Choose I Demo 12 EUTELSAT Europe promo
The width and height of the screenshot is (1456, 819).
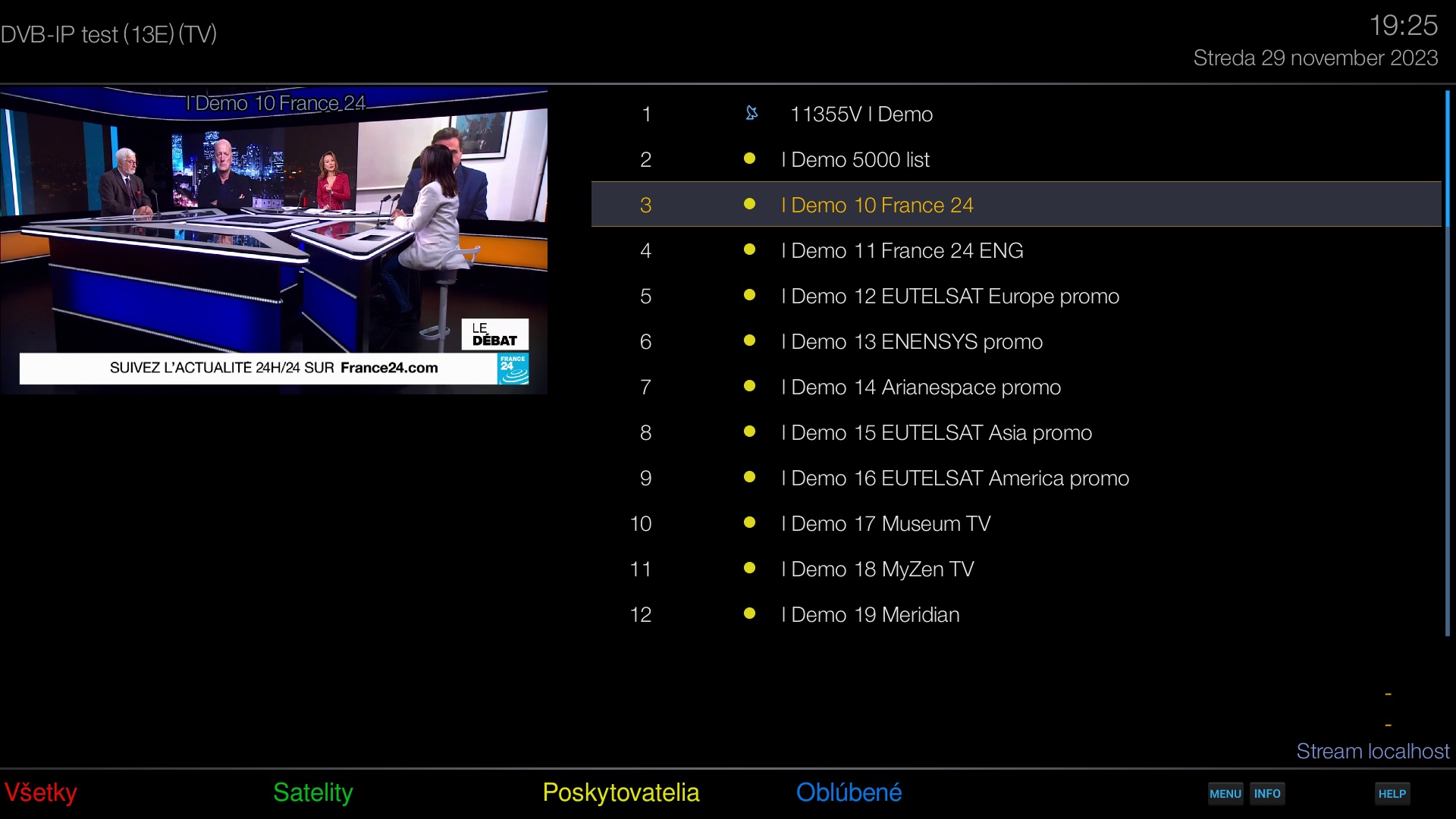click(1016, 296)
